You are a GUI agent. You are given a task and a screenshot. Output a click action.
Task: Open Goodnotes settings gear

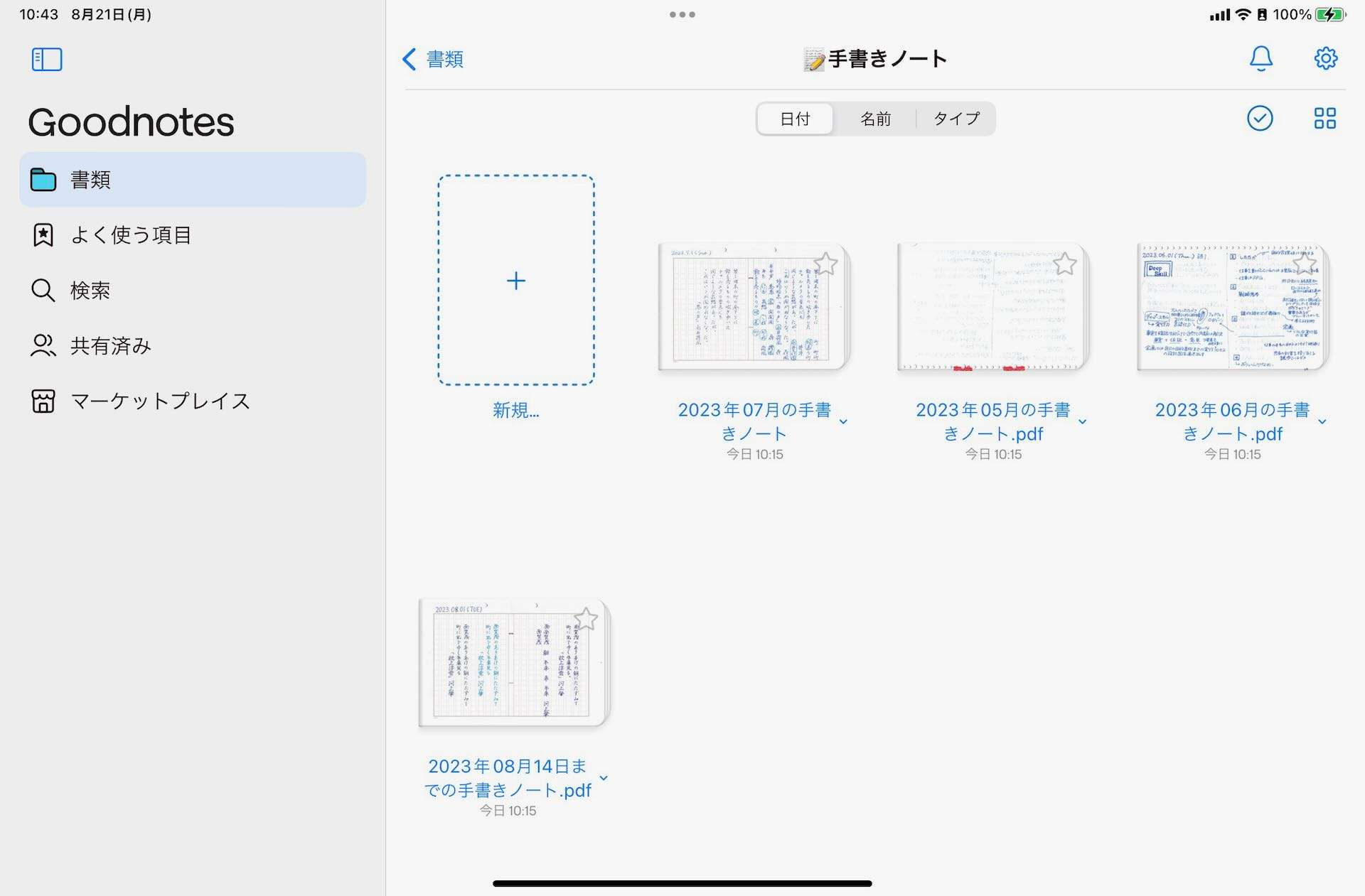1325,58
